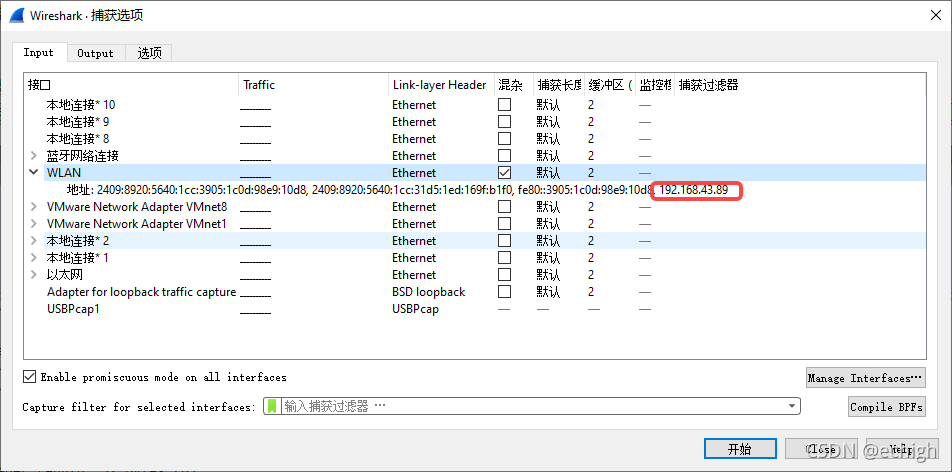
Task: Select VMware Network Adapter VMnet8 name
Action: [137, 207]
